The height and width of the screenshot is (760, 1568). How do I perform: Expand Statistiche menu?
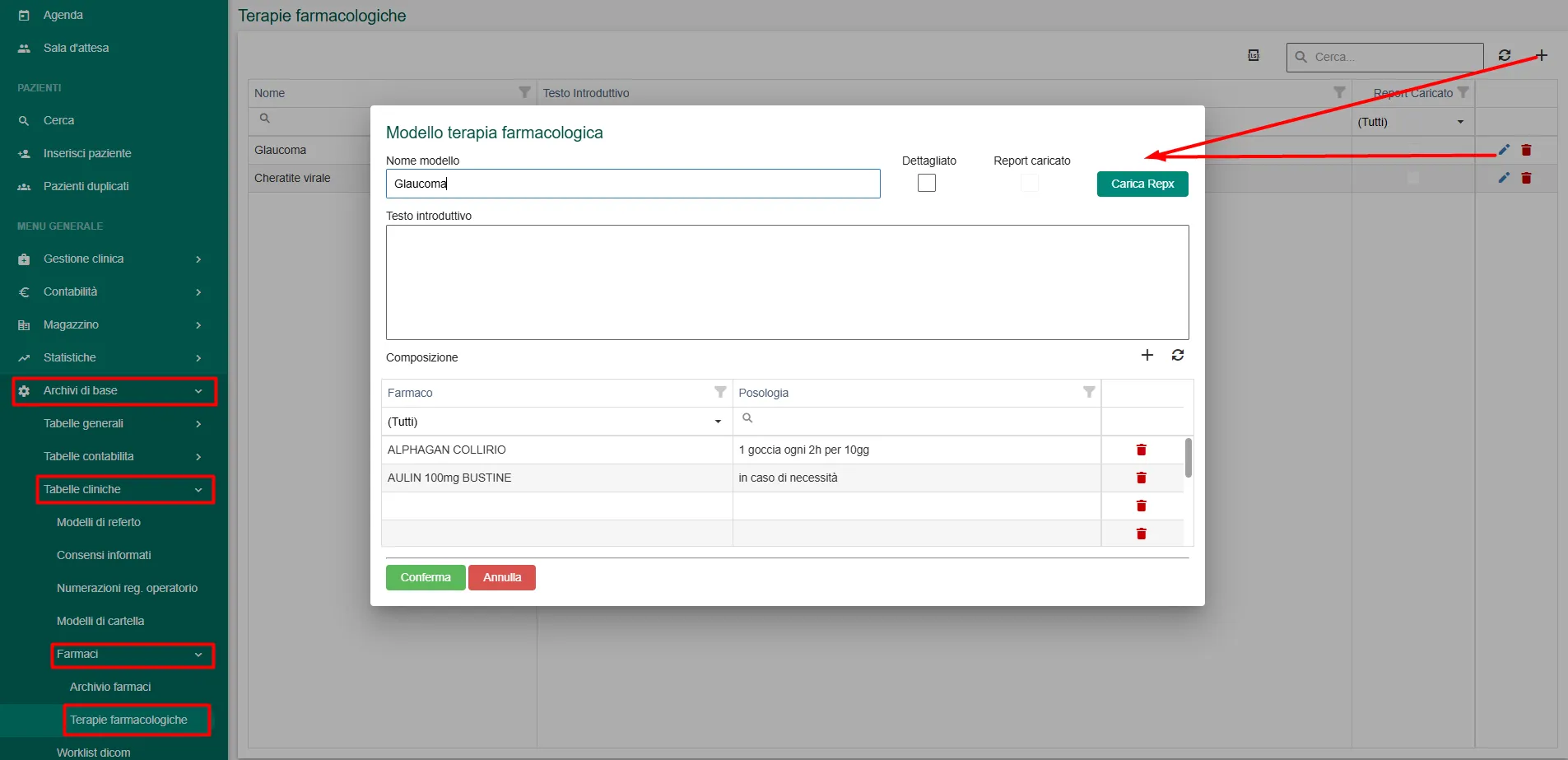(114, 357)
